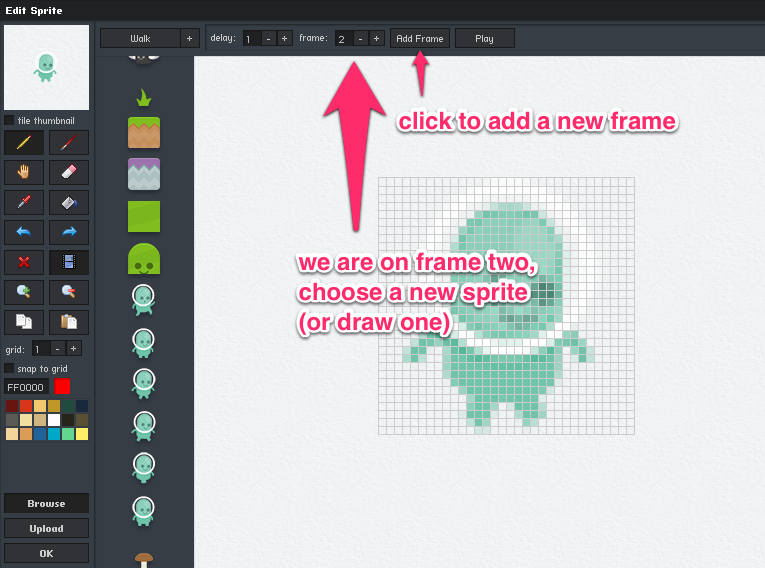Undo with the left blue arrow
765x568 pixels.
[x=23, y=232]
